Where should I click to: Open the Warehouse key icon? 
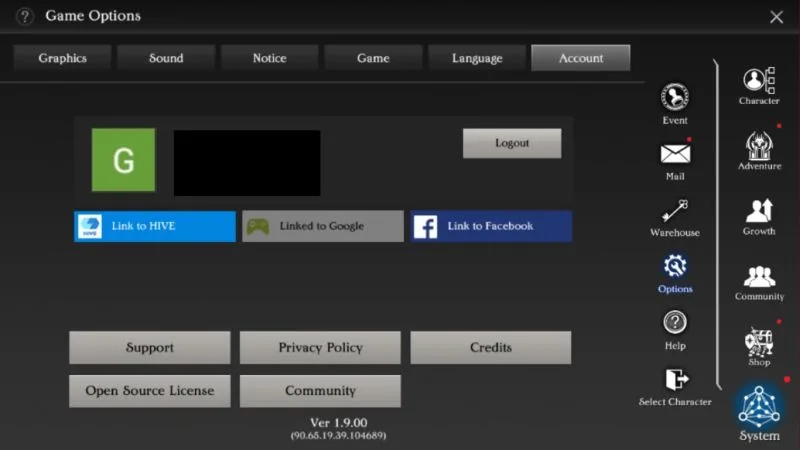pyautogui.click(x=675, y=211)
